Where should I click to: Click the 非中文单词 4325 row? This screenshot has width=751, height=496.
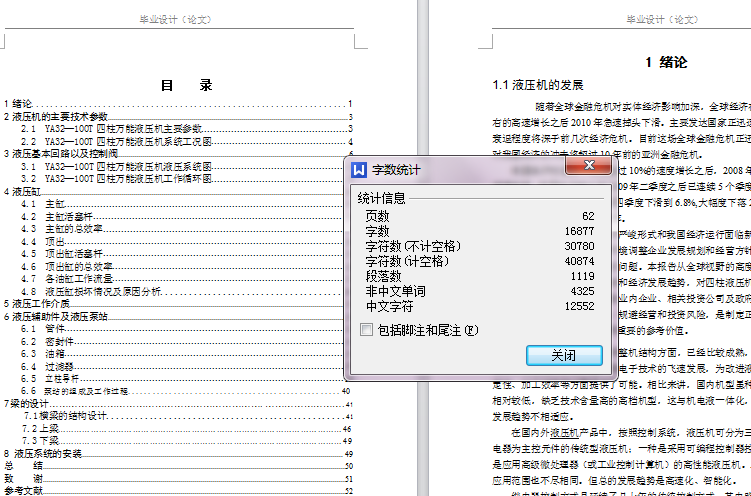480,291
